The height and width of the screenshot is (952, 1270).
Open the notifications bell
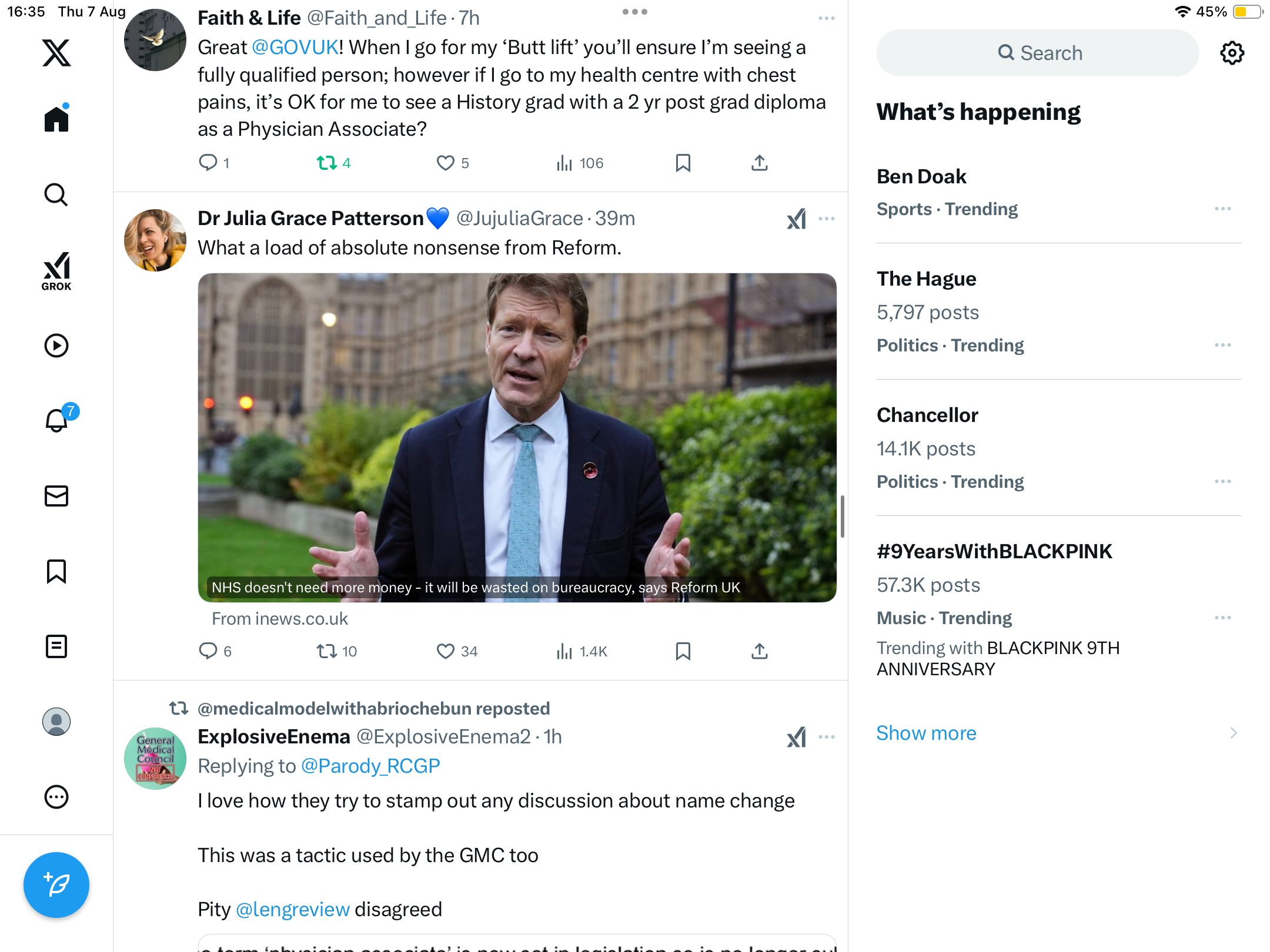point(57,420)
